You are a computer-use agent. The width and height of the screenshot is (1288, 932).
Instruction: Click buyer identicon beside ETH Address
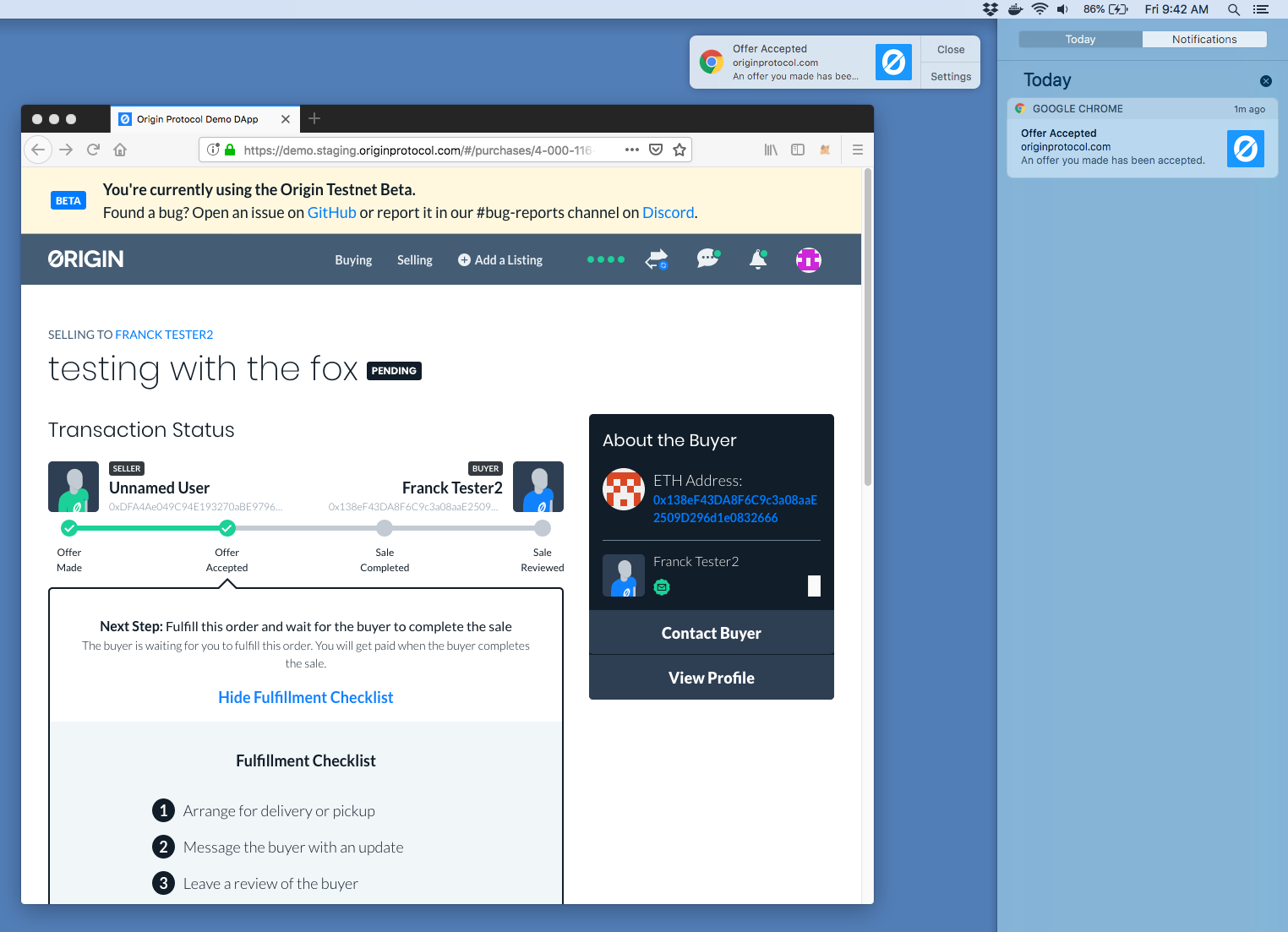point(624,489)
